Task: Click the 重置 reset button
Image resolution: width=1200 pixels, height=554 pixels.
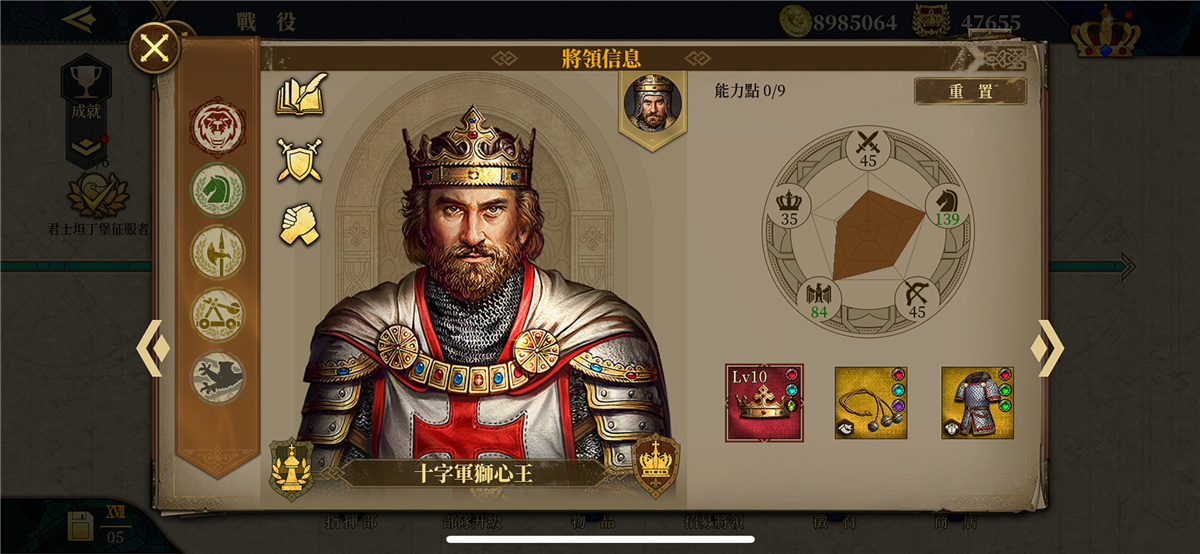Action: 970,91
